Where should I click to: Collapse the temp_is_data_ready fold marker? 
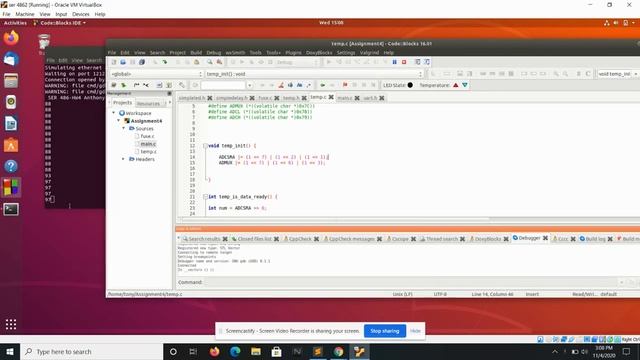coord(205,197)
